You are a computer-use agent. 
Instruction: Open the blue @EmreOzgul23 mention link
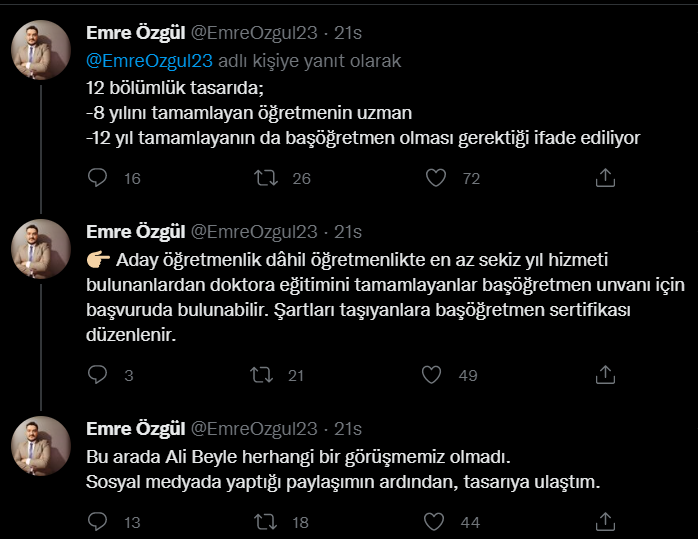click(149, 61)
